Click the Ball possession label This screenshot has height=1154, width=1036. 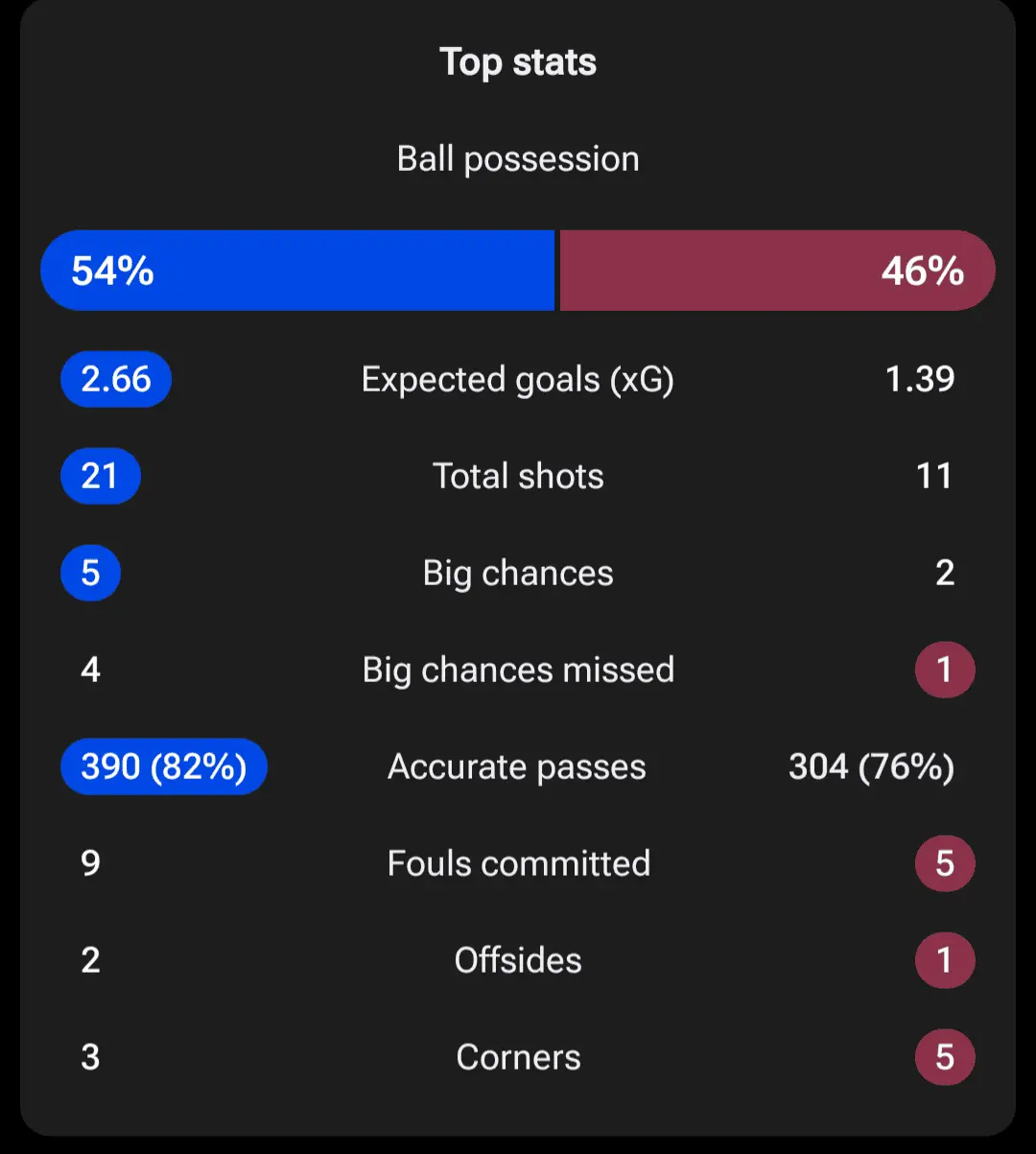(518, 159)
